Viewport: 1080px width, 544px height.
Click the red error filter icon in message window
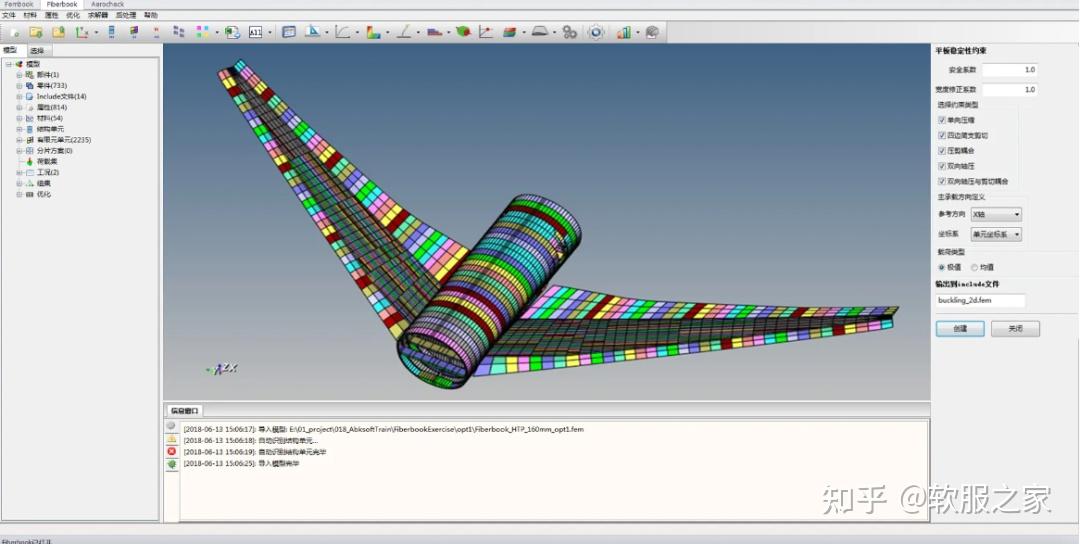(172, 452)
